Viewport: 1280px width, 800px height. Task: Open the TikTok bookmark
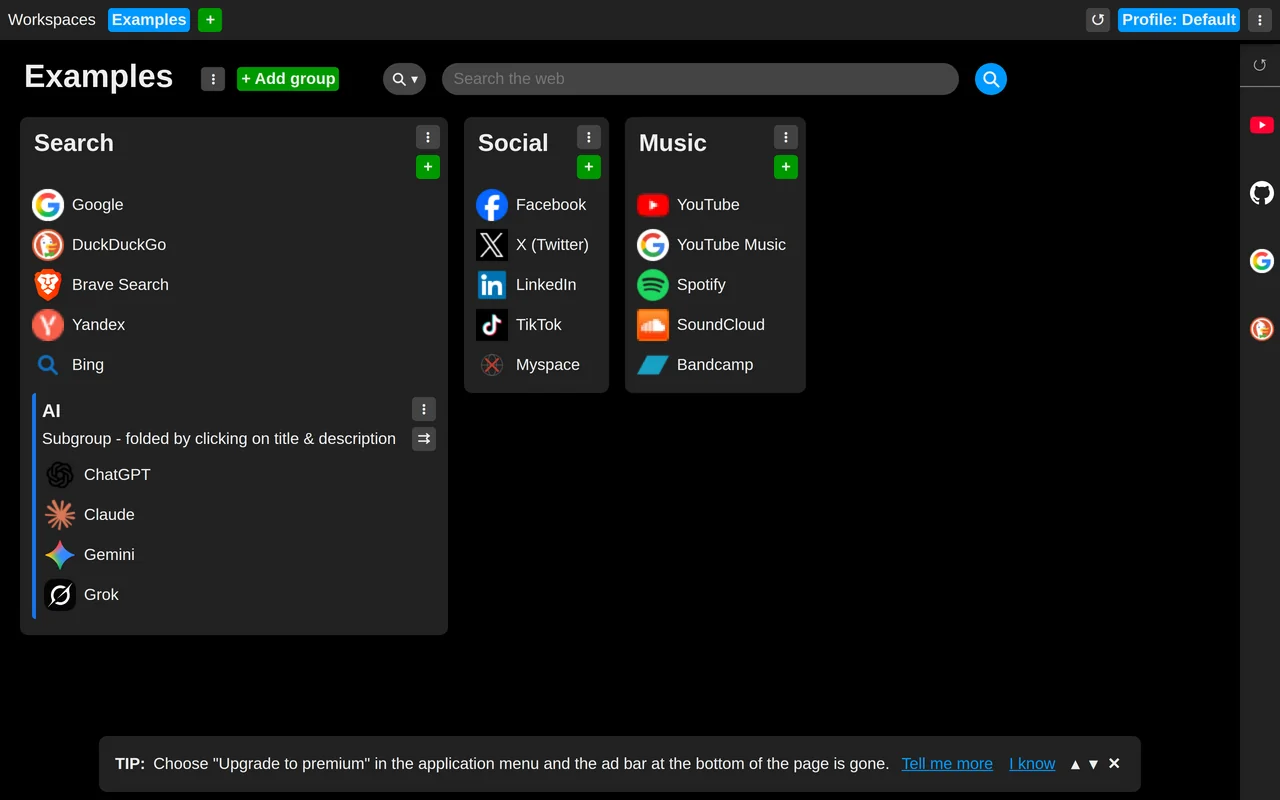click(x=519, y=324)
